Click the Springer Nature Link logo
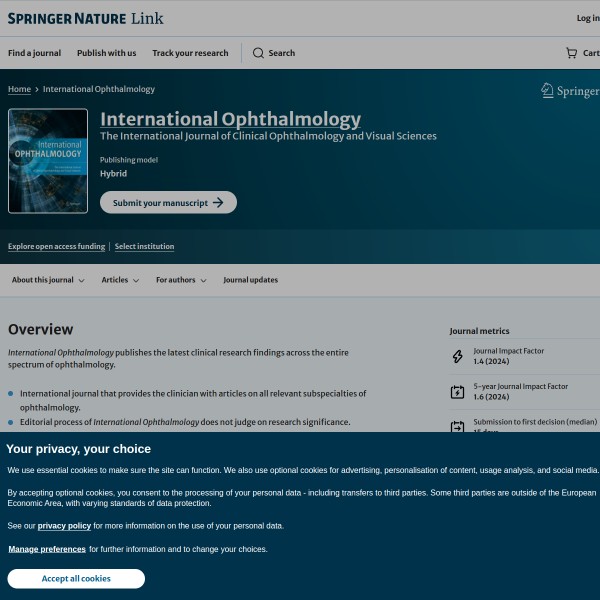The image size is (600, 600). click(x=85, y=18)
